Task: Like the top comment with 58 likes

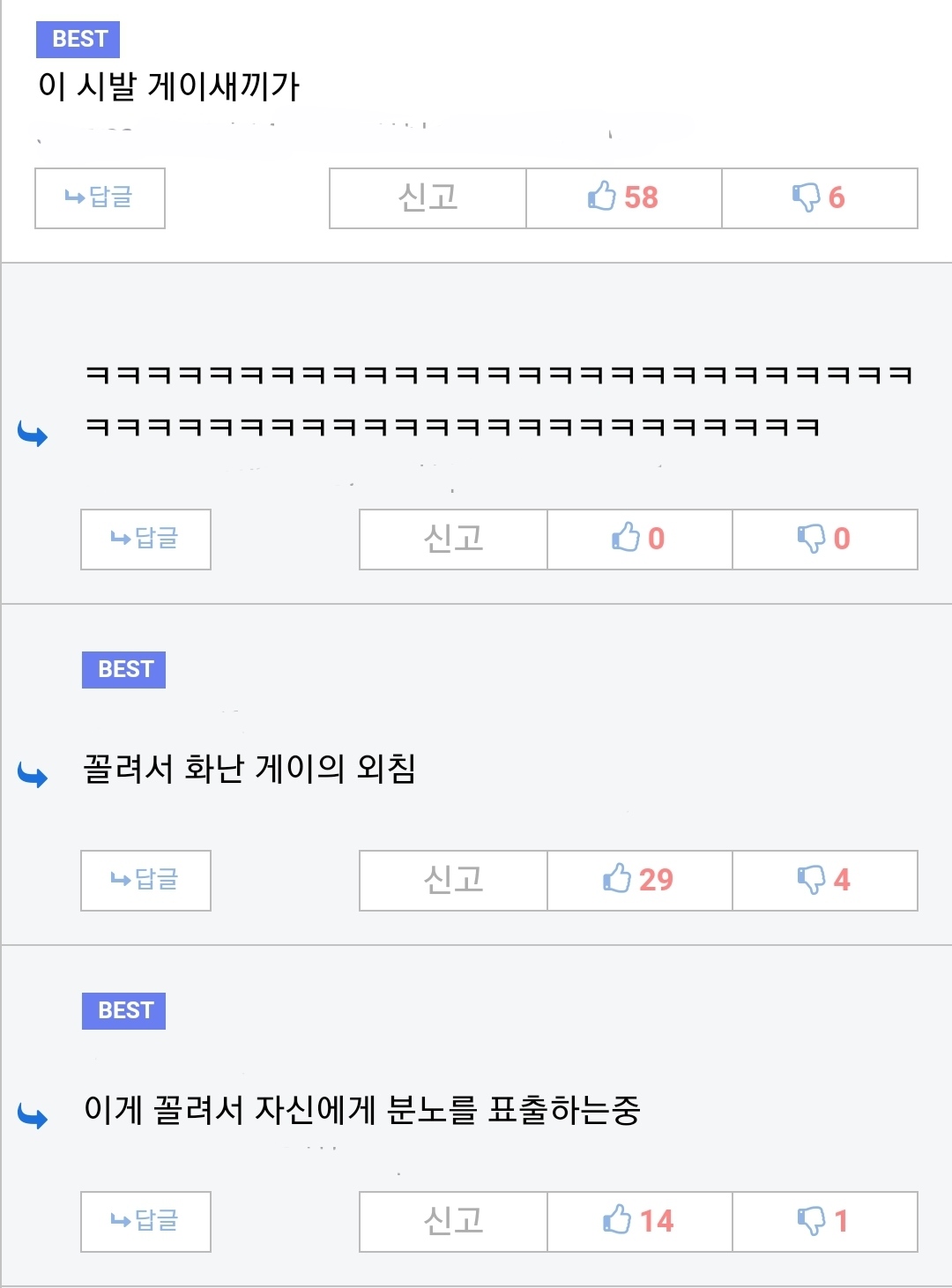Action: click(623, 197)
